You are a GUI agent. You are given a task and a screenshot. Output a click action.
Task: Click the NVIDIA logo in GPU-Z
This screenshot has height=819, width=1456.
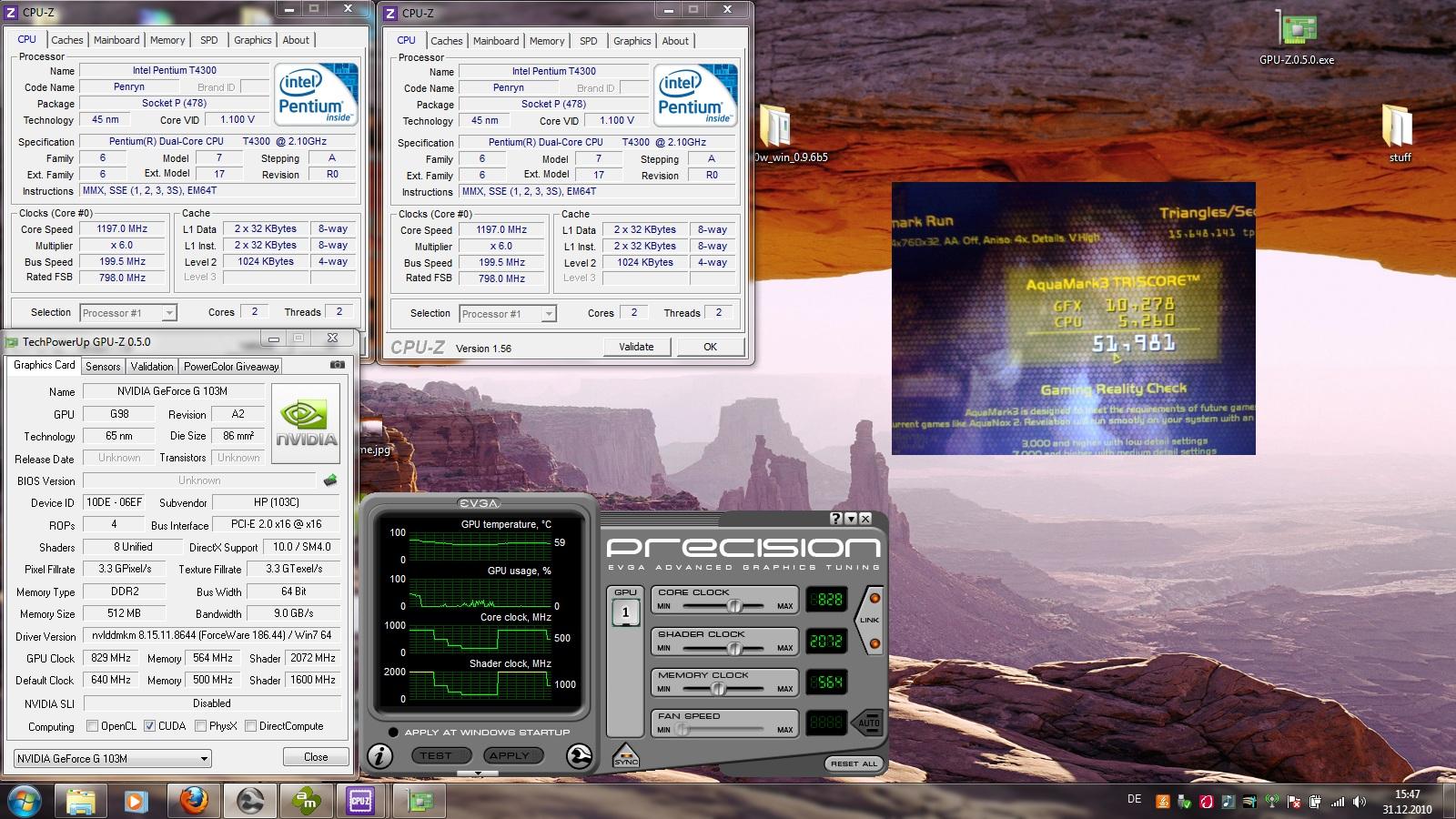pos(306,424)
